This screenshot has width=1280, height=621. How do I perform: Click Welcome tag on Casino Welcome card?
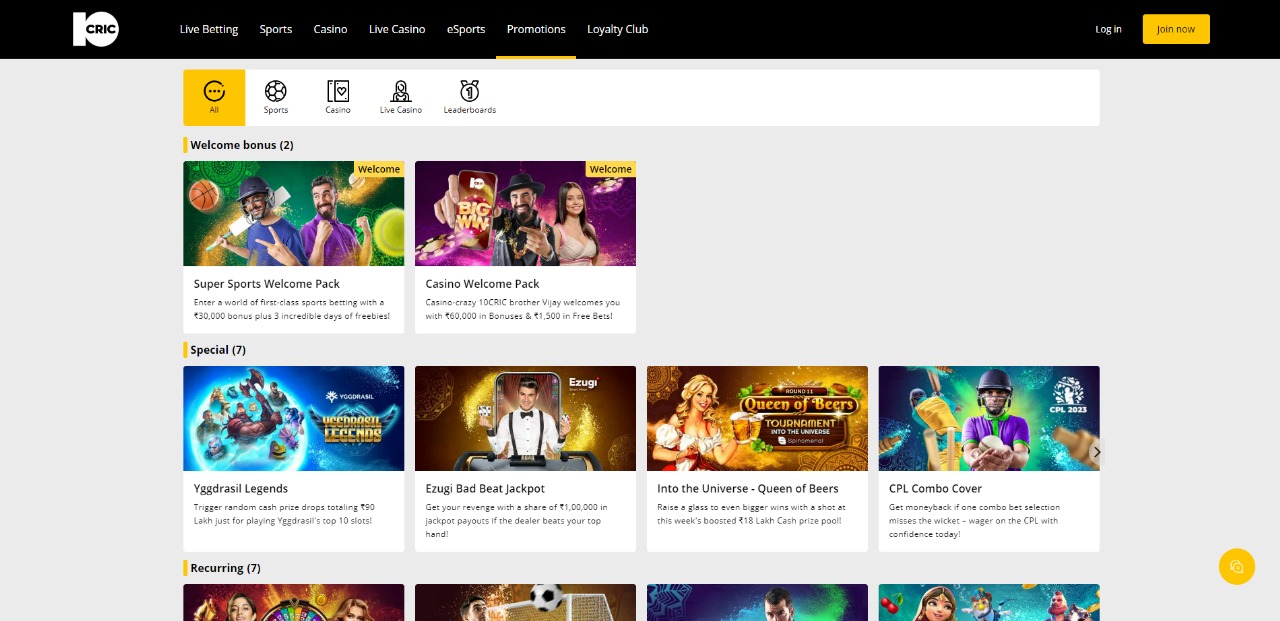click(x=610, y=169)
